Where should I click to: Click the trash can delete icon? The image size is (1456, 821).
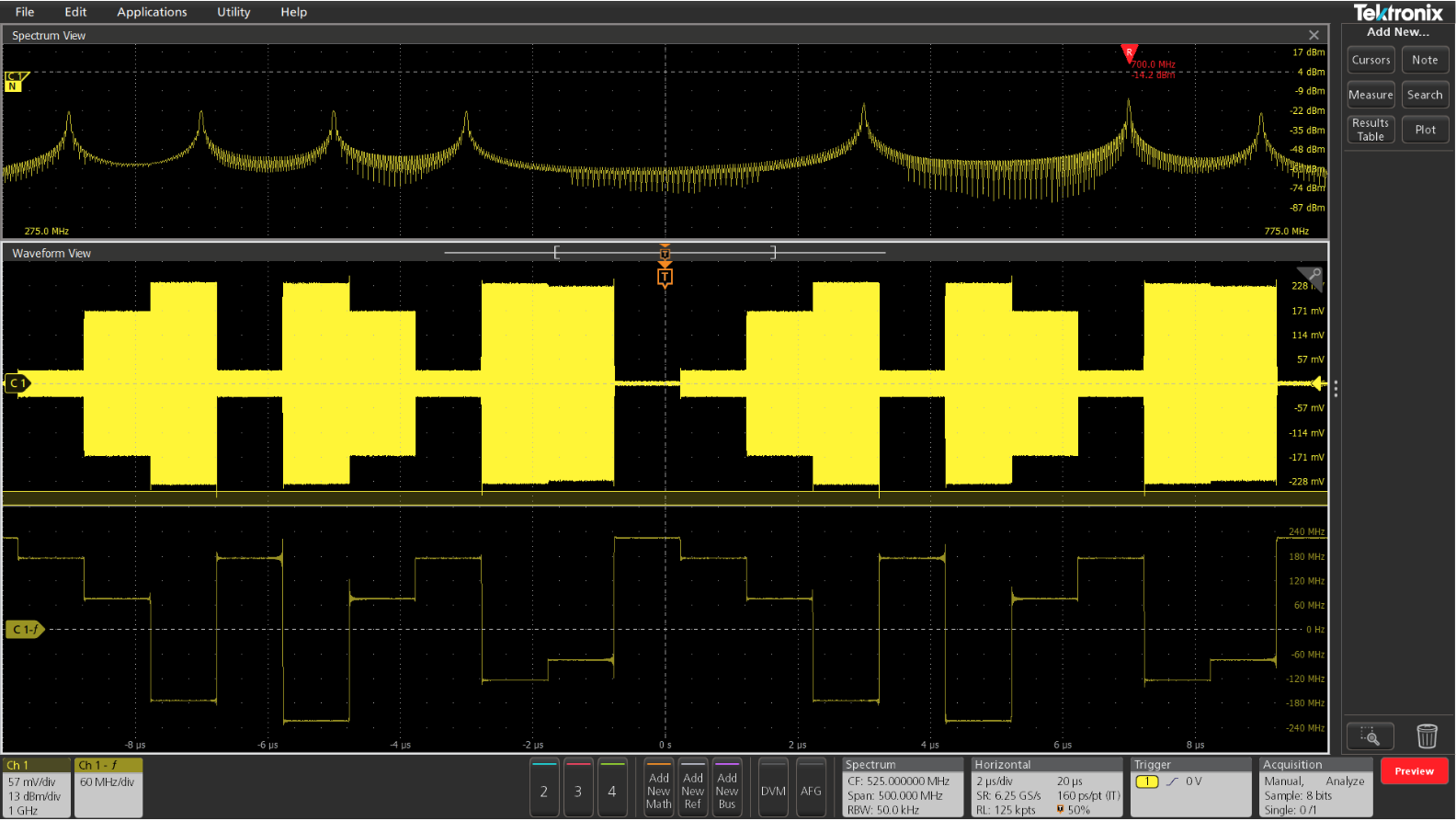(x=1426, y=736)
